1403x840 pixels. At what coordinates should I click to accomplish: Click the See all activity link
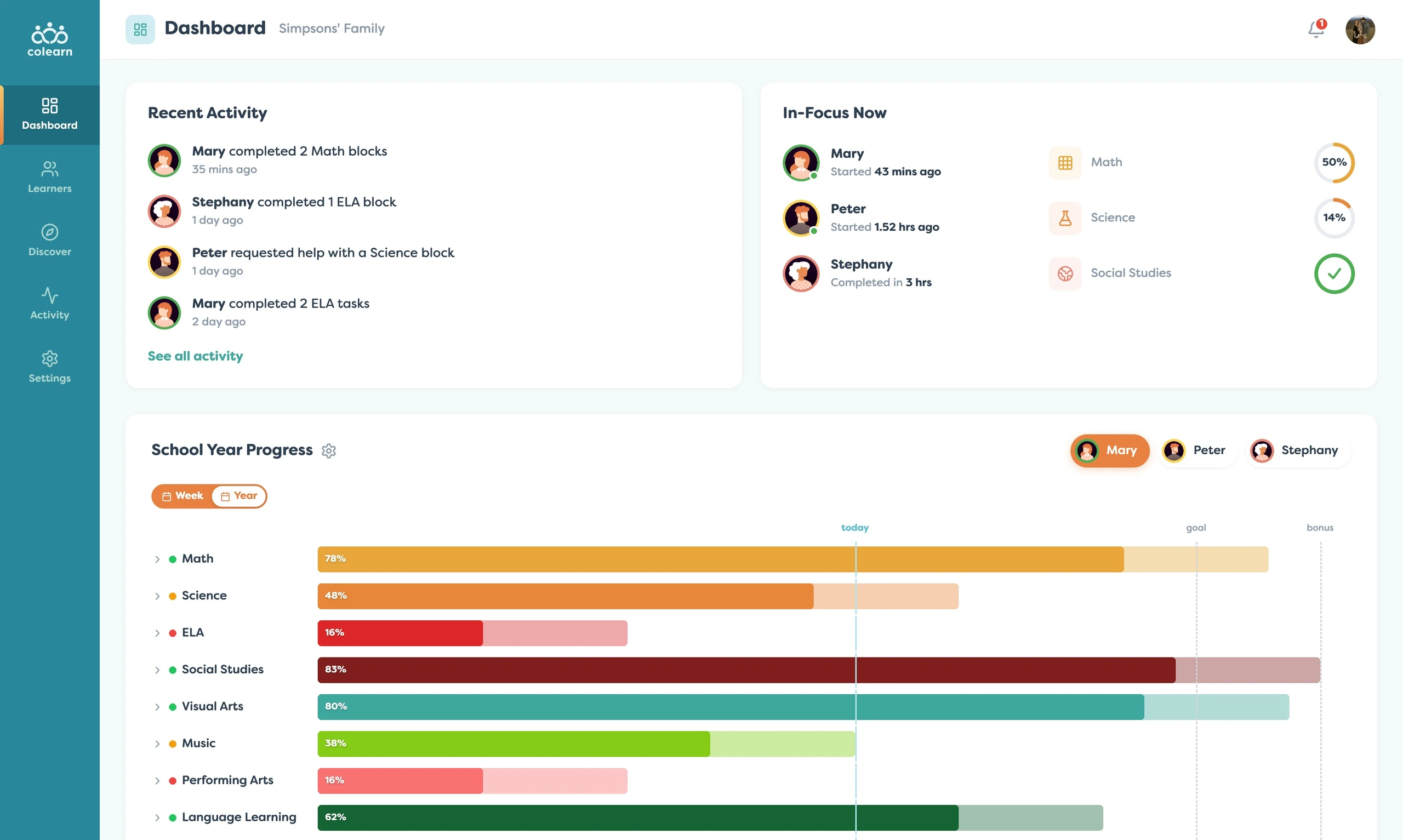coord(195,356)
